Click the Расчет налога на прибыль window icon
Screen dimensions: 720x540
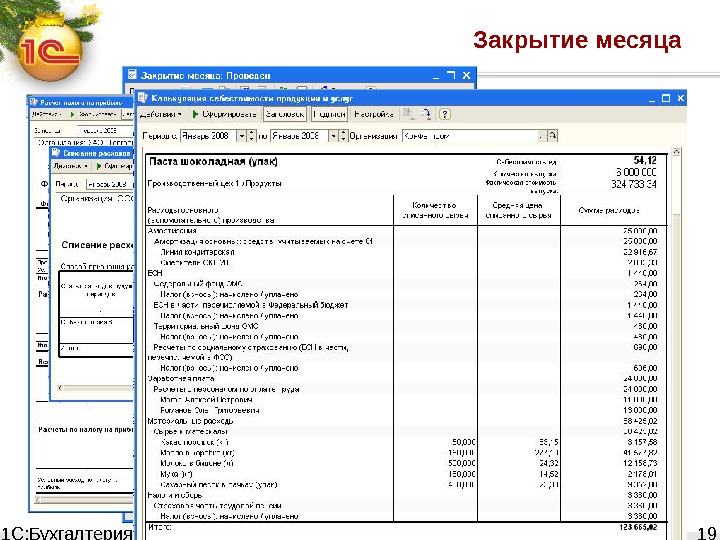[x=34, y=102]
